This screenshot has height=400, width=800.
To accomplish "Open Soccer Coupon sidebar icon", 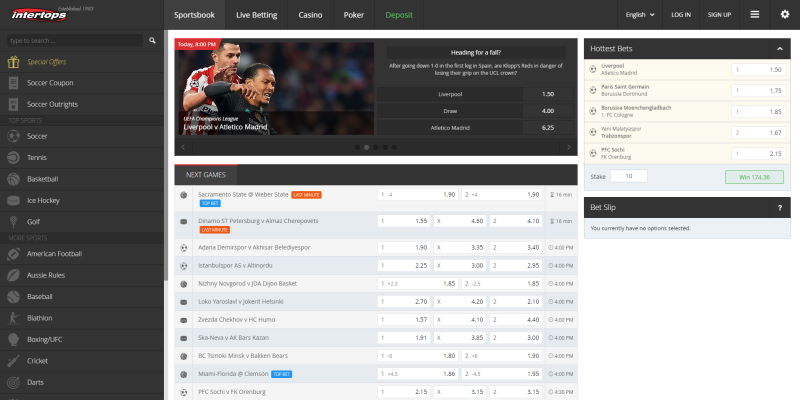I will [x=13, y=83].
